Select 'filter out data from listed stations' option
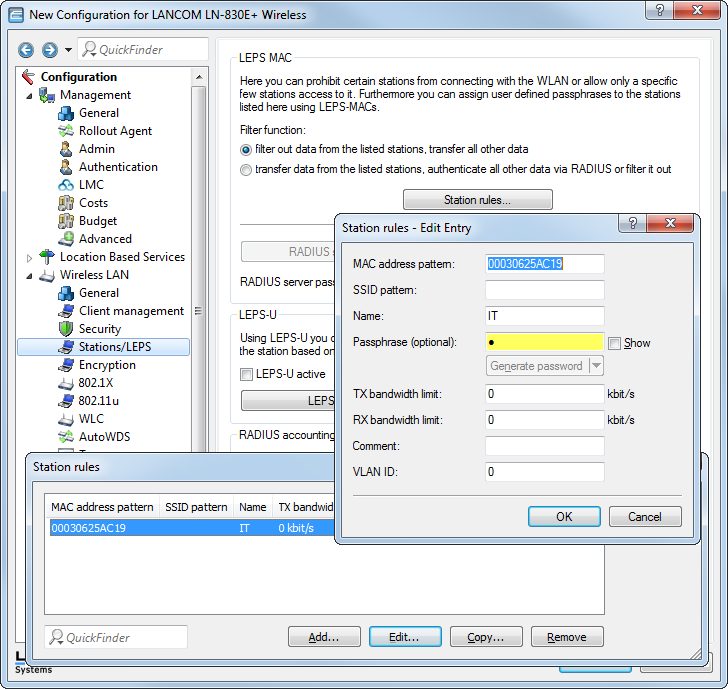This screenshot has height=689, width=728. tap(246, 149)
